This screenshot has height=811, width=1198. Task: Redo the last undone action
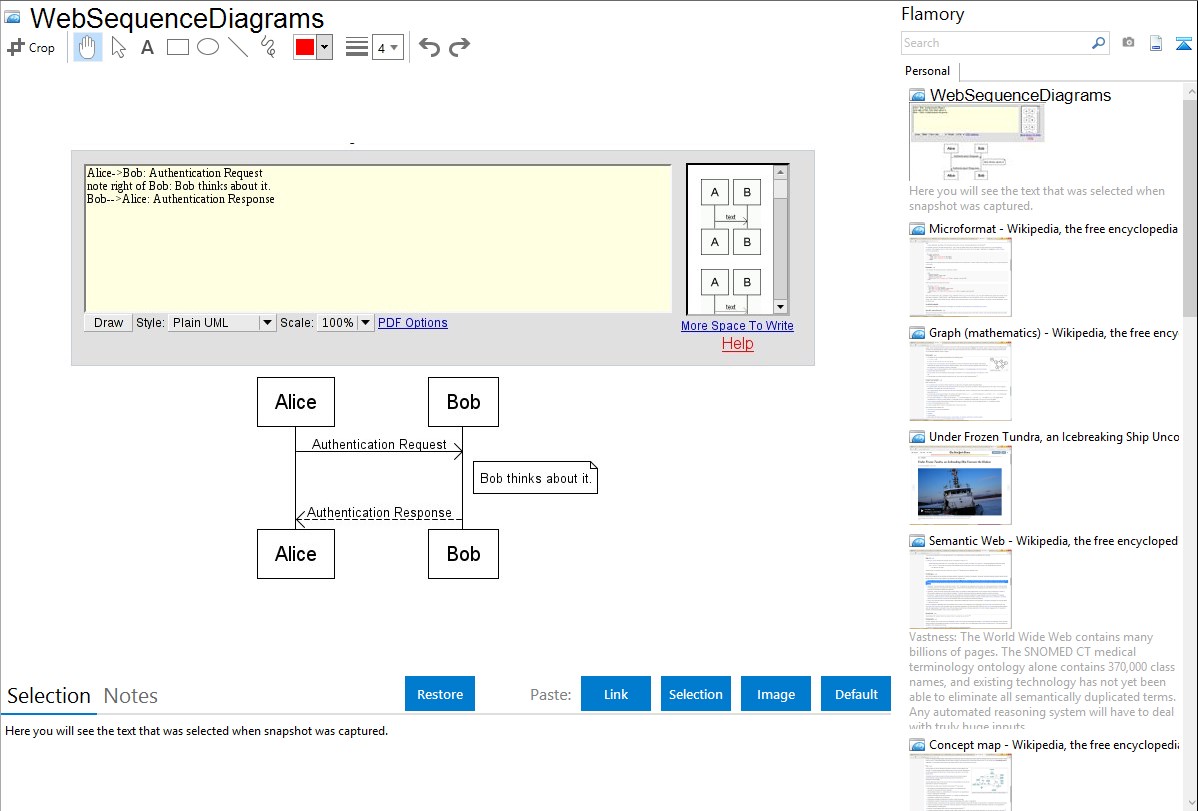point(459,47)
